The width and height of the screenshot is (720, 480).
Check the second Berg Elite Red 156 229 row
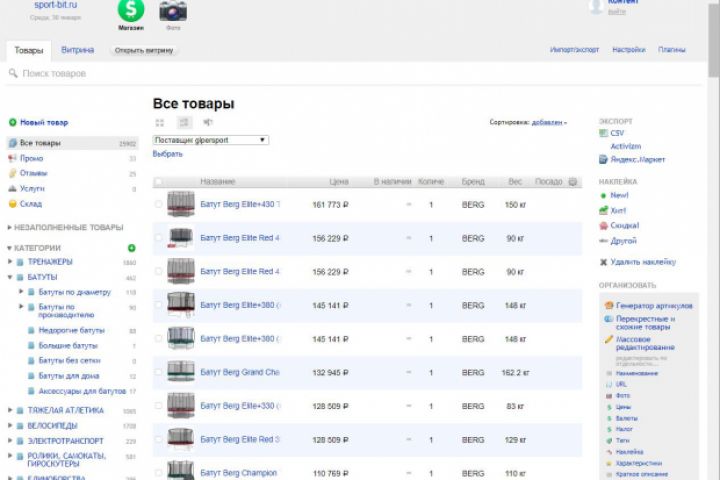158,271
